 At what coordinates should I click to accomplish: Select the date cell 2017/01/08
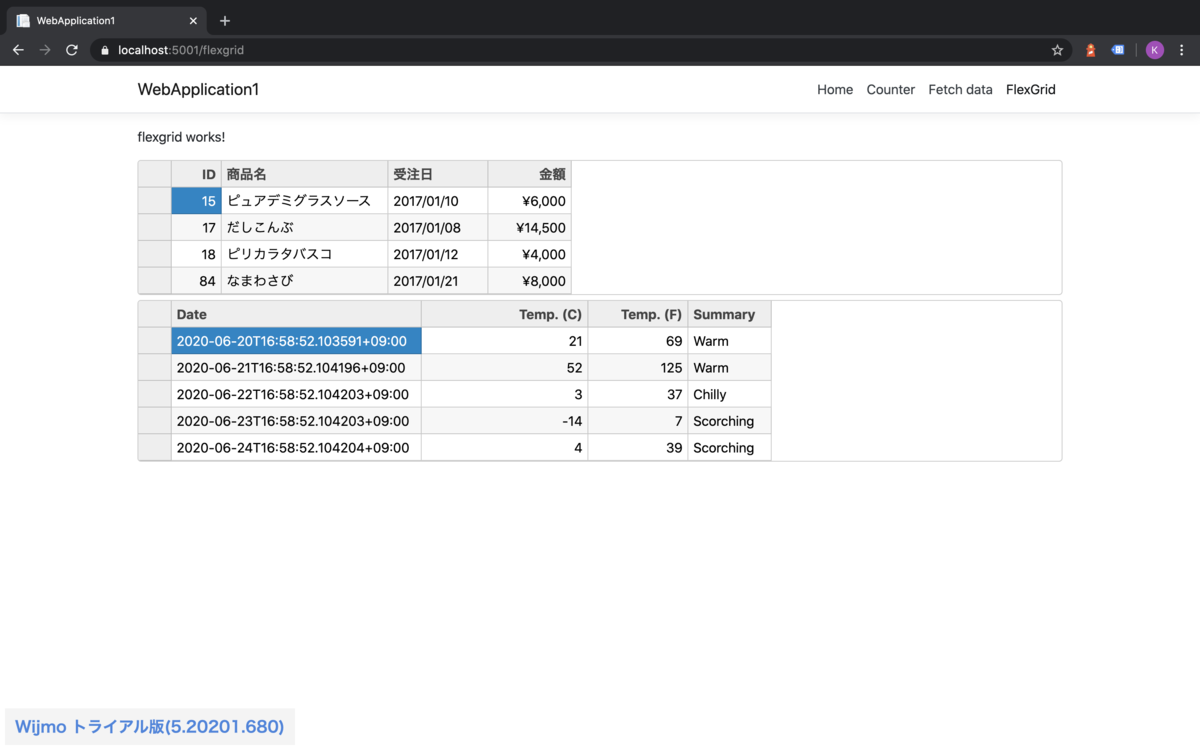[438, 228]
